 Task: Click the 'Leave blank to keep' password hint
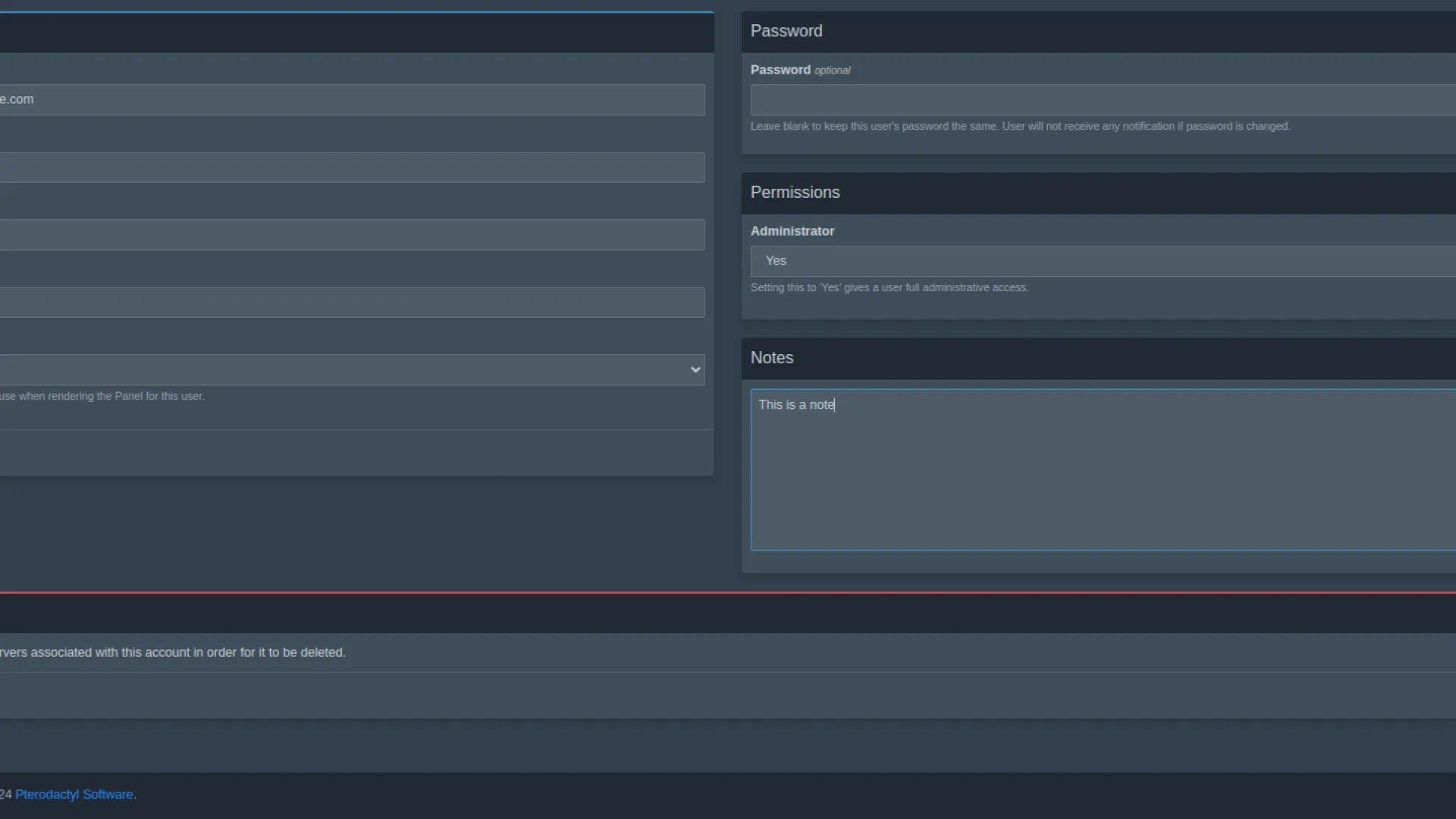[x=1019, y=127]
